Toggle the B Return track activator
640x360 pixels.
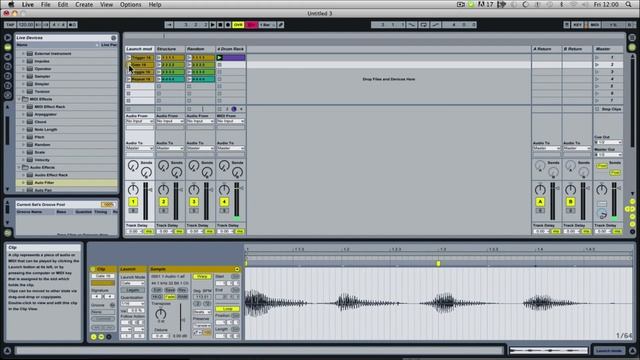[570, 202]
